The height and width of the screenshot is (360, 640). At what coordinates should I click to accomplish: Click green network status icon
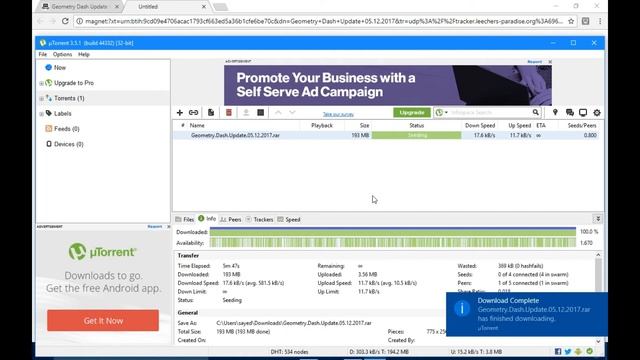pyautogui.click(x=589, y=351)
